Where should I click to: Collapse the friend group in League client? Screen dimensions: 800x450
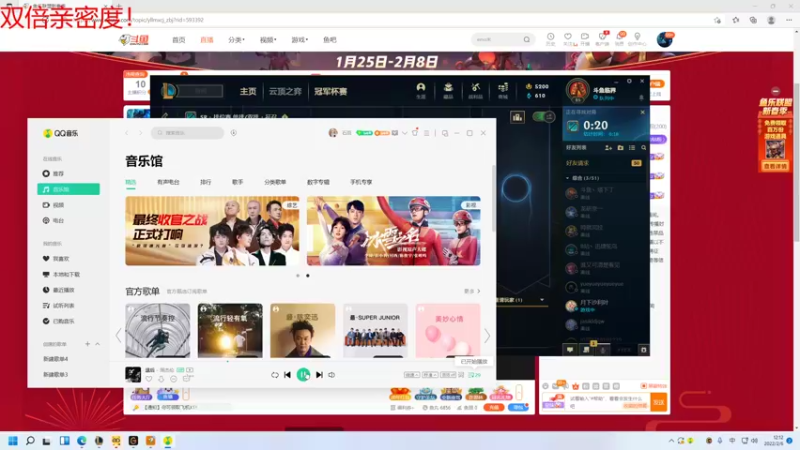click(568, 178)
